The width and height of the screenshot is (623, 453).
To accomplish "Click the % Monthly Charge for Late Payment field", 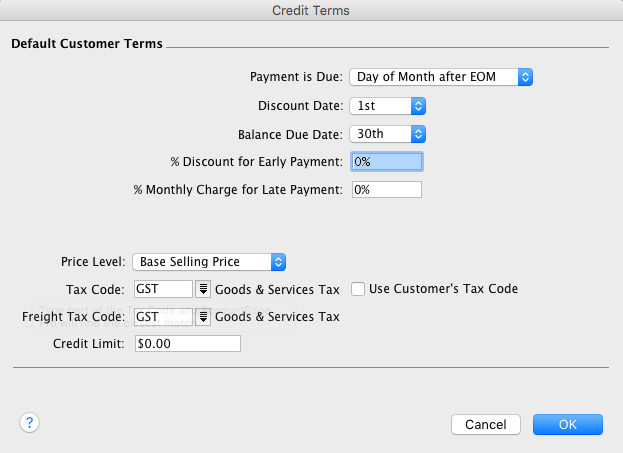I will 387,189.
